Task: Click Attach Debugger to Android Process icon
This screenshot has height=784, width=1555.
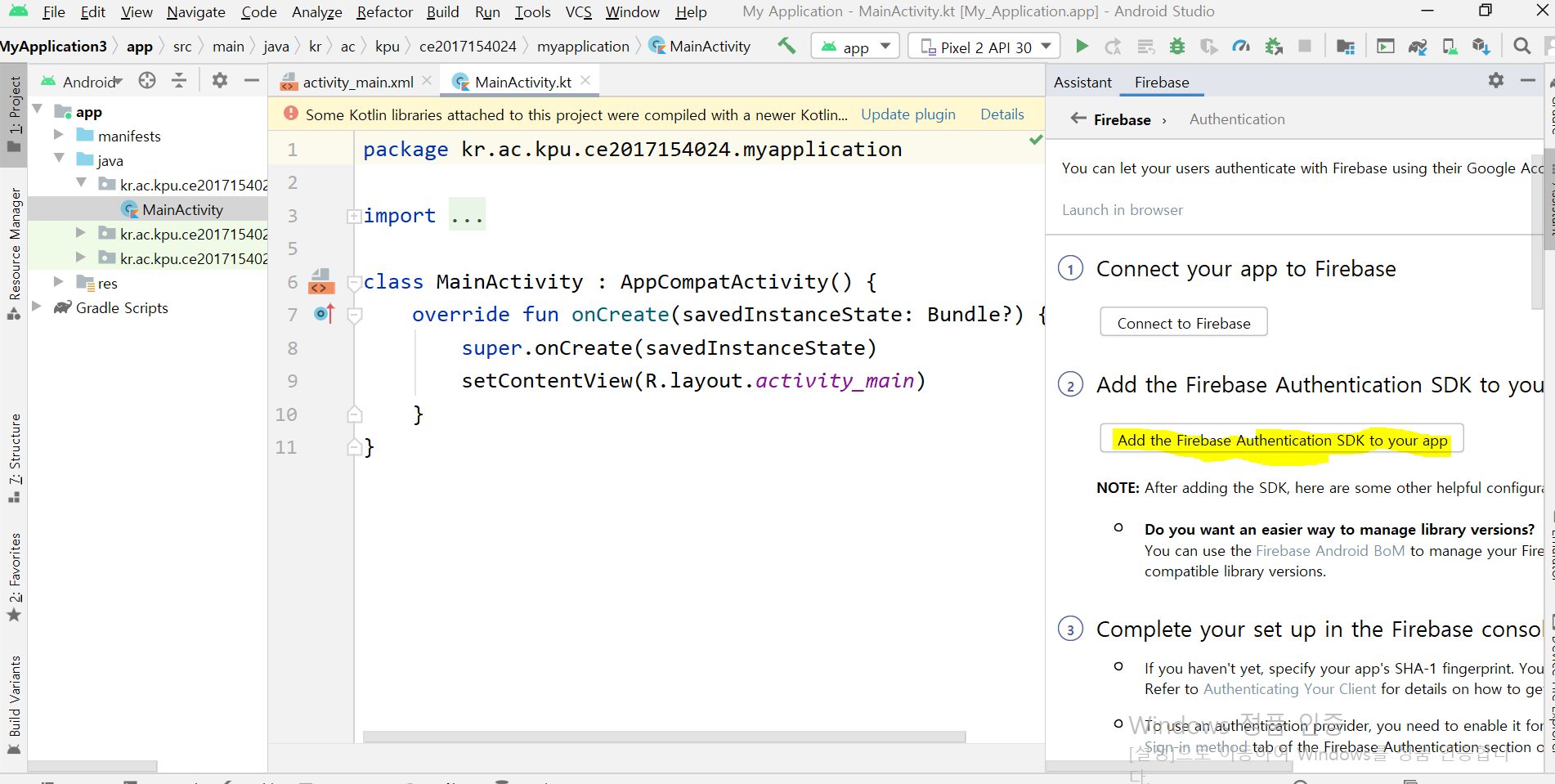Action: click(x=1274, y=47)
